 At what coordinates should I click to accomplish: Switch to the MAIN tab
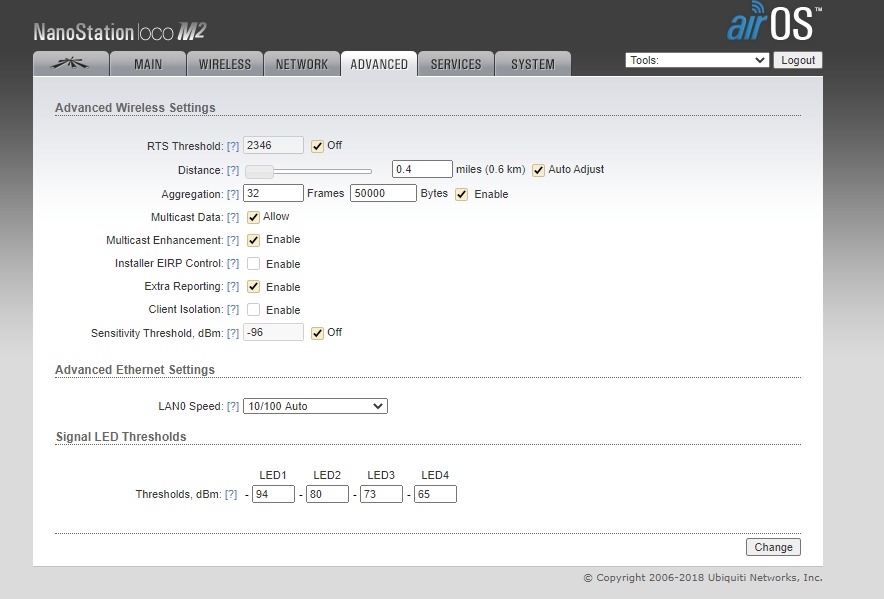click(x=148, y=64)
